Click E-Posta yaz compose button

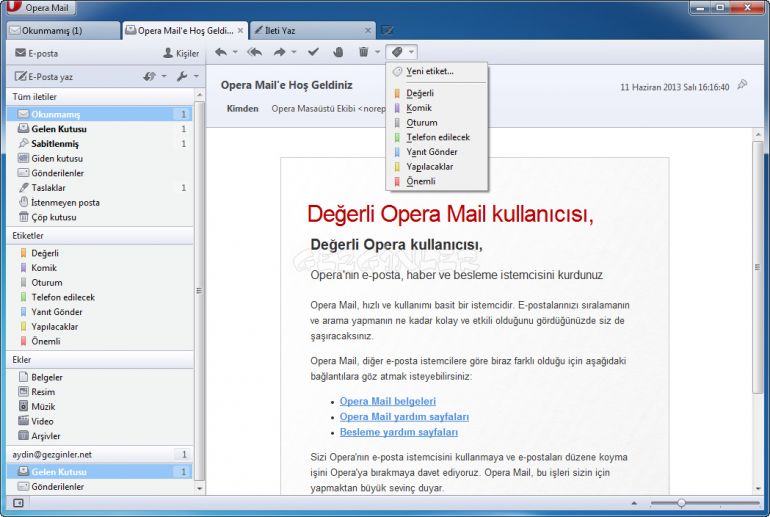coord(44,77)
